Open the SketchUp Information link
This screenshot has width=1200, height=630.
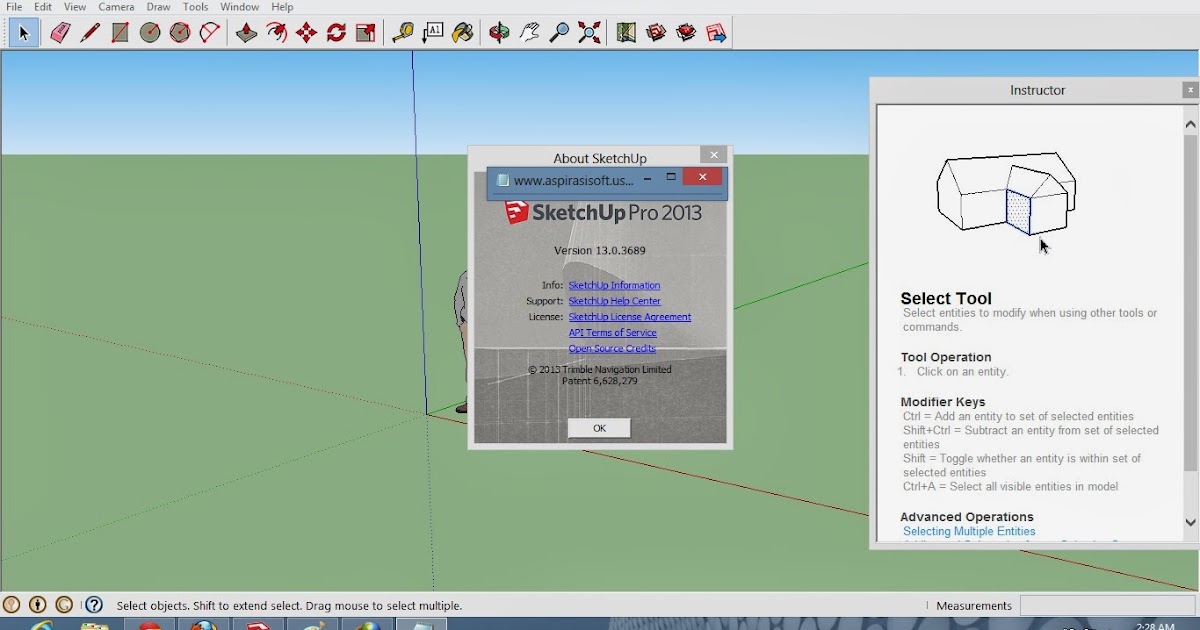tap(614, 285)
